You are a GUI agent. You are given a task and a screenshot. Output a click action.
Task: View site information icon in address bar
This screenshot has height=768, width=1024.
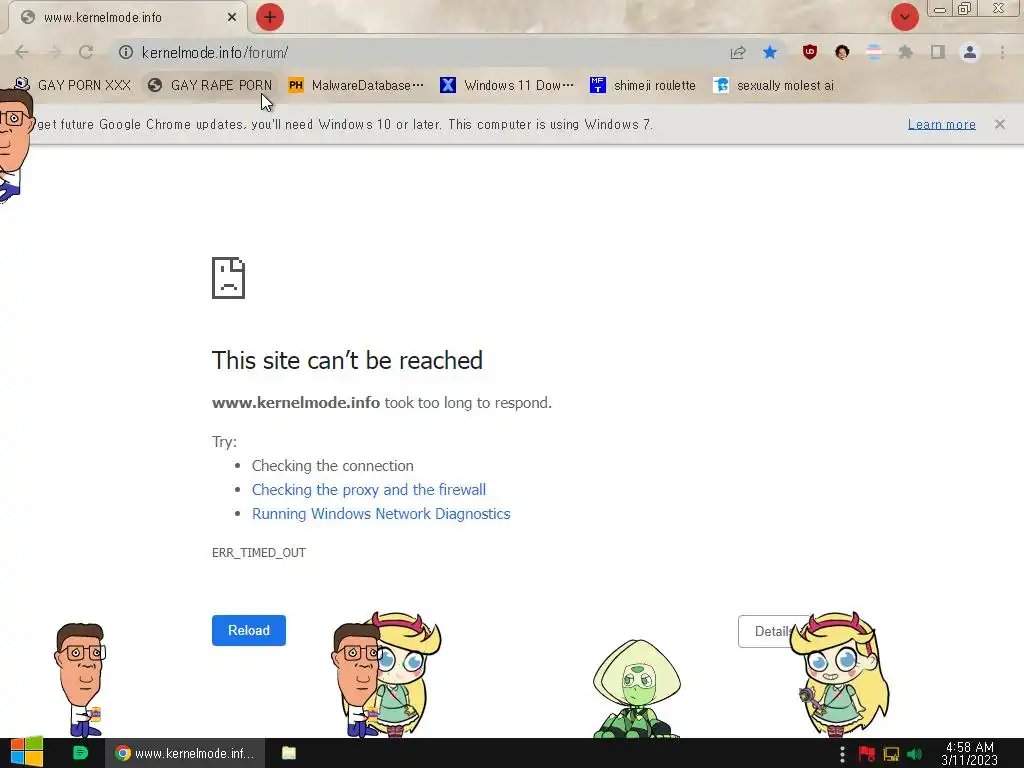[x=125, y=52]
